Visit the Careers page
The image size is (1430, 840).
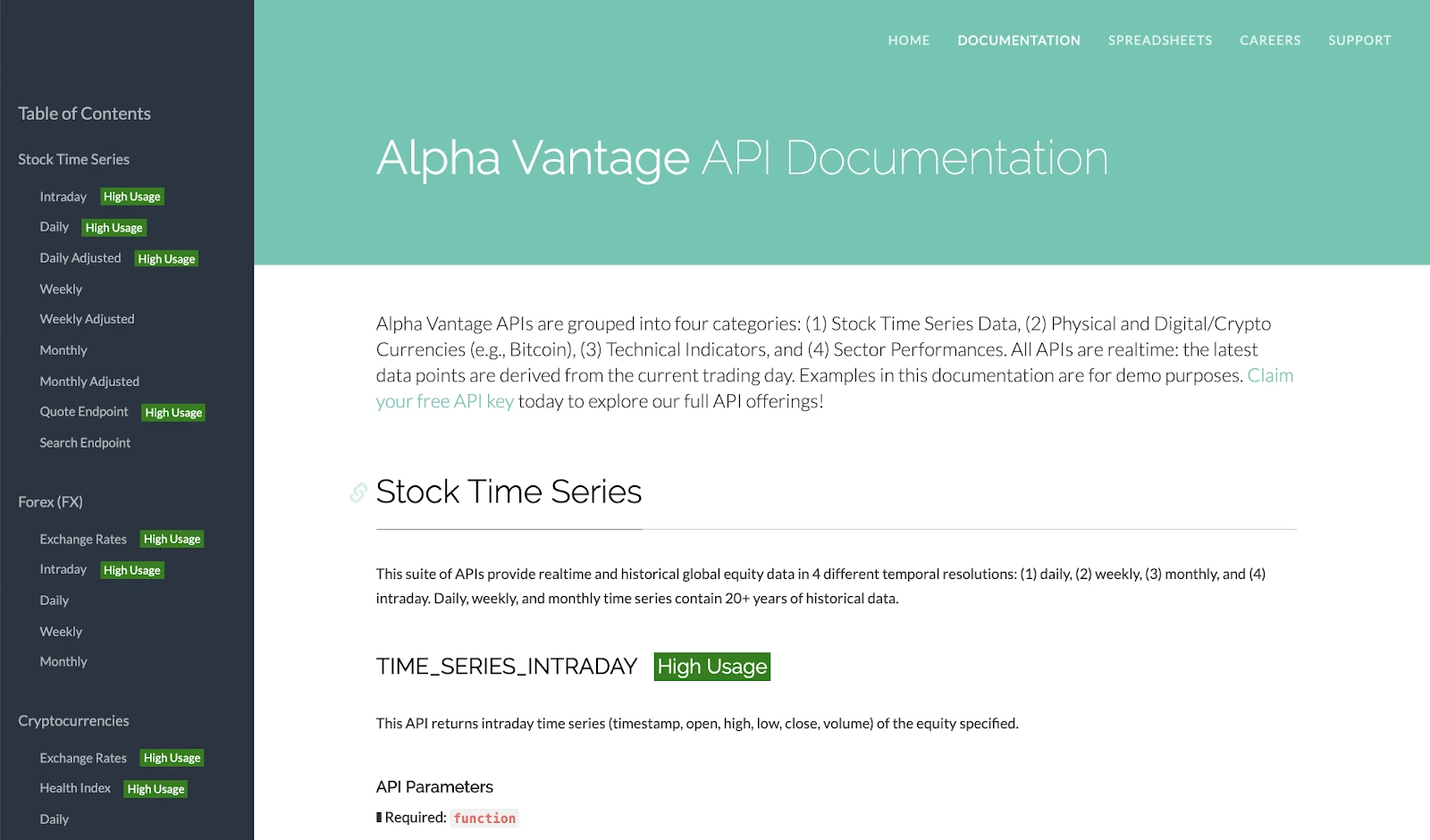click(1269, 40)
